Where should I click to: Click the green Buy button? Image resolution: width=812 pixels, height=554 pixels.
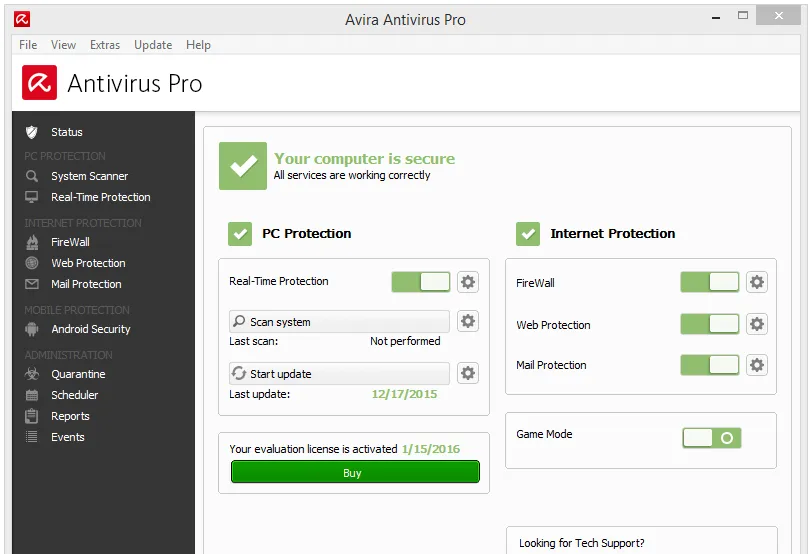[355, 472]
